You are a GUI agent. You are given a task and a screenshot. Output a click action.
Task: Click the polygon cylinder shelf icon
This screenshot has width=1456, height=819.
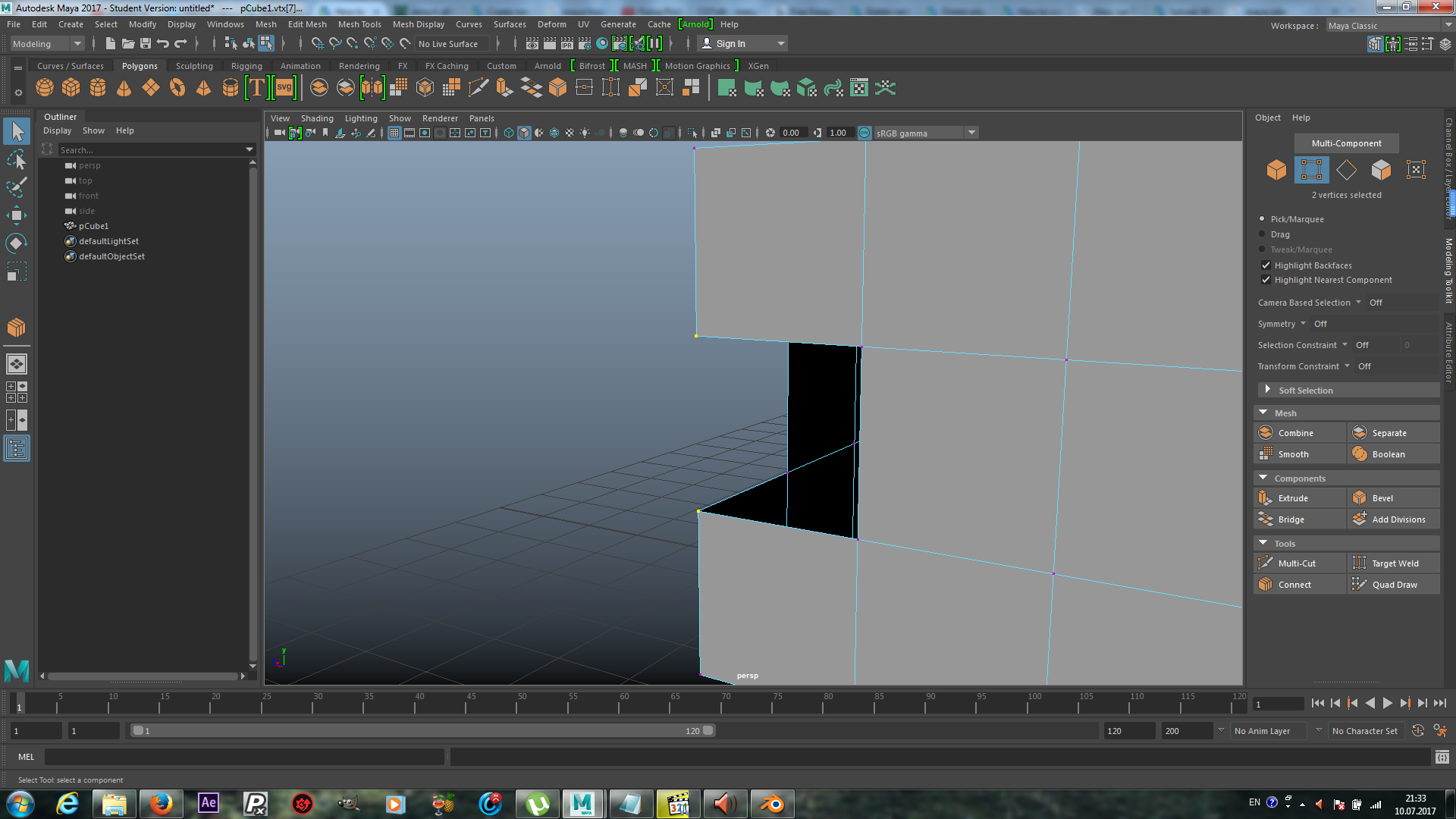(98, 88)
